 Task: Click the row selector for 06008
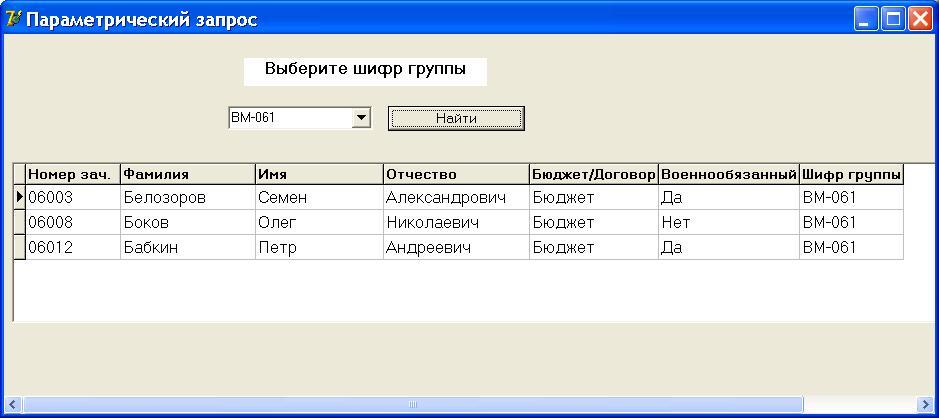(x=19, y=222)
